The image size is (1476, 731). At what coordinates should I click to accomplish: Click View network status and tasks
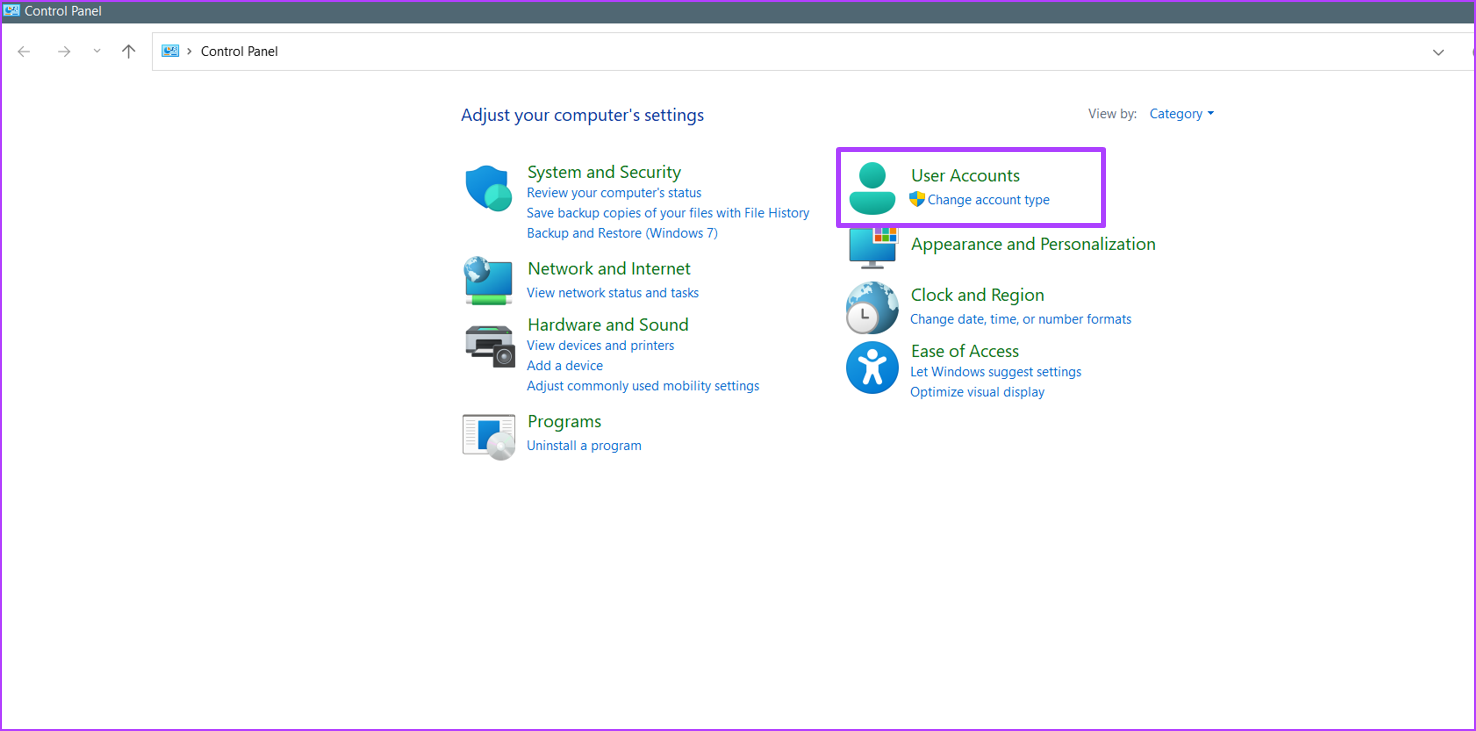click(613, 293)
